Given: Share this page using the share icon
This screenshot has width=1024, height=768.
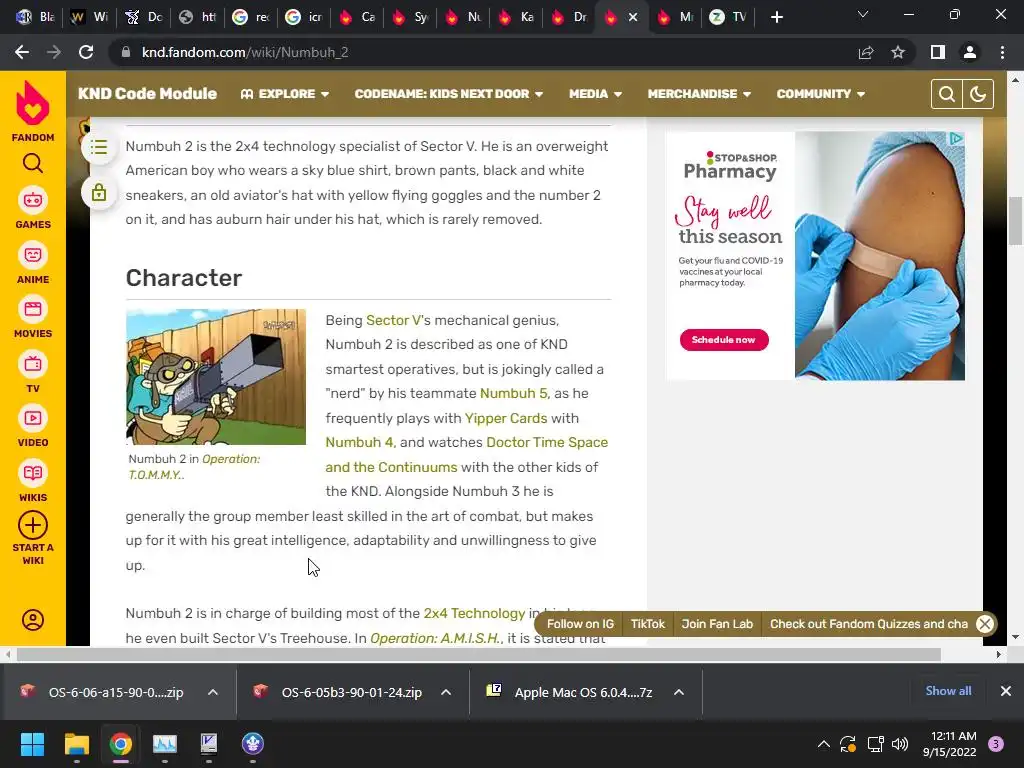Looking at the screenshot, I should [866, 52].
